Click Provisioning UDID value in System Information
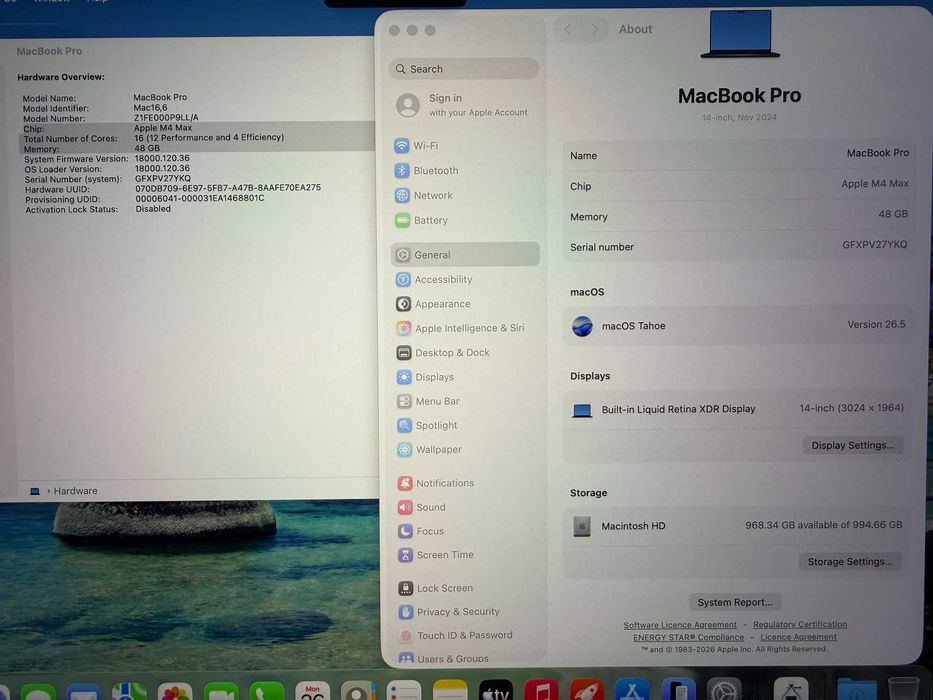Viewport: 933px width, 700px height. pyautogui.click(x=199, y=198)
